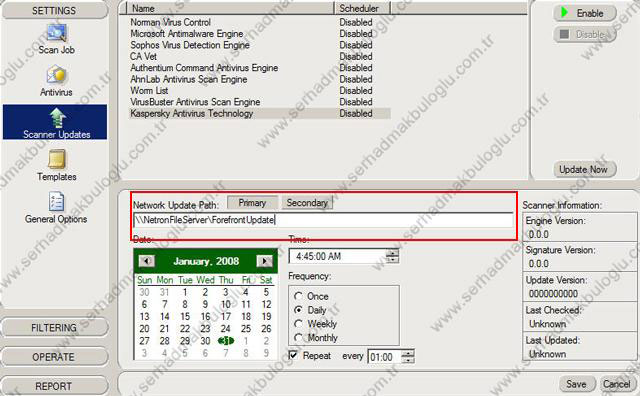This screenshot has height=396, width=640.
Task: Expand the SETTINGS section
Action: point(54,11)
